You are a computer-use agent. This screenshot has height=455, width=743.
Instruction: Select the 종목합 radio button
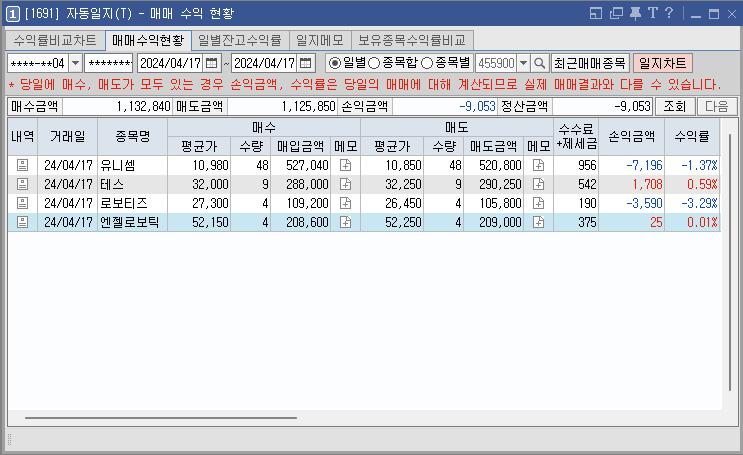coord(373,63)
